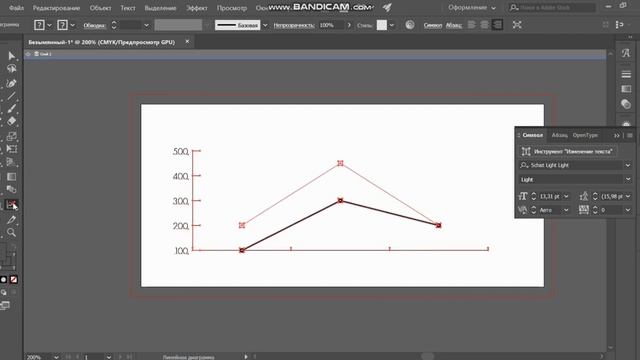The width and height of the screenshot is (640, 360).
Task: Click the None fill icon below swatches
Action: click(13, 280)
